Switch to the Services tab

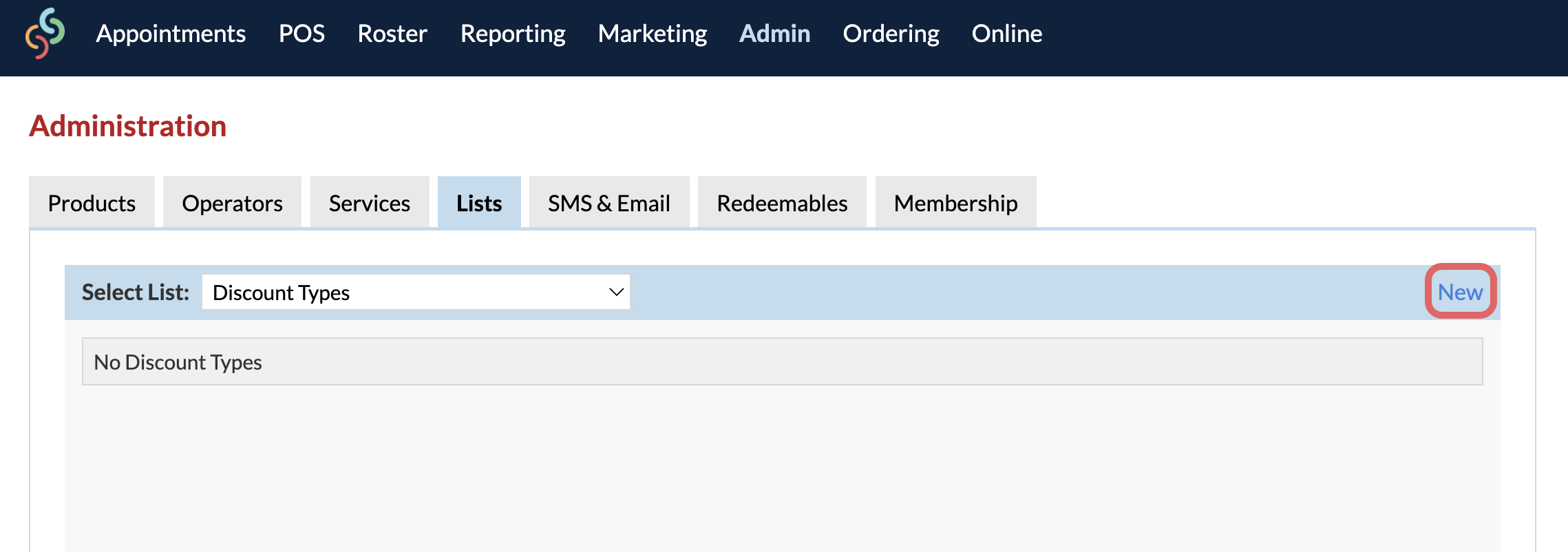click(x=369, y=202)
